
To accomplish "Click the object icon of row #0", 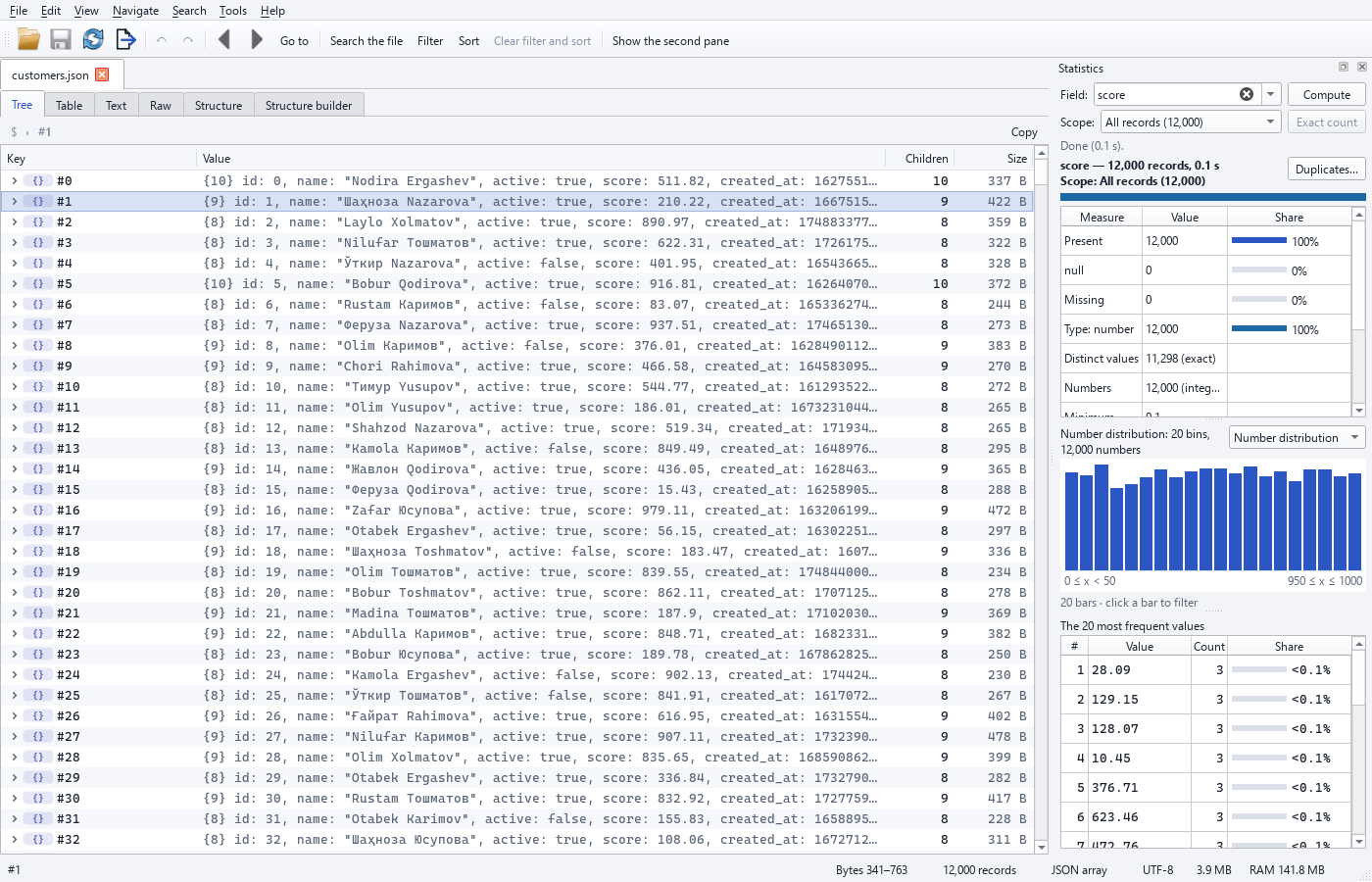I will [38, 180].
